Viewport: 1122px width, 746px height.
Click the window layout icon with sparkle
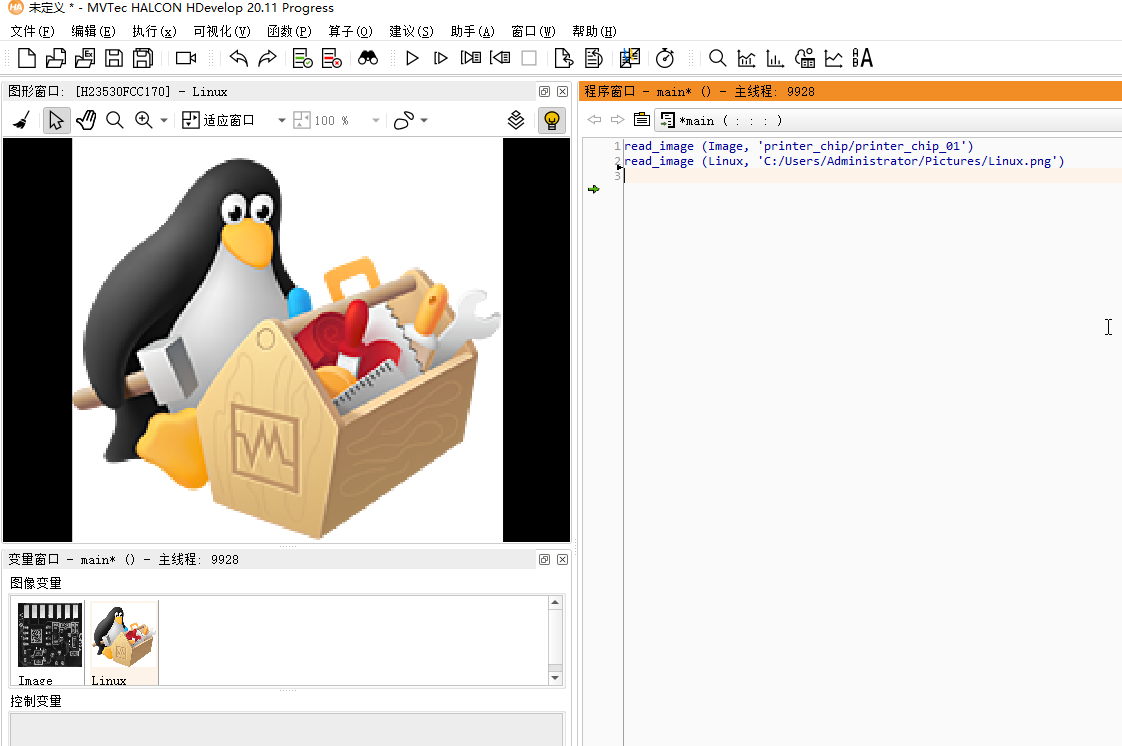[x=630, y=58]
